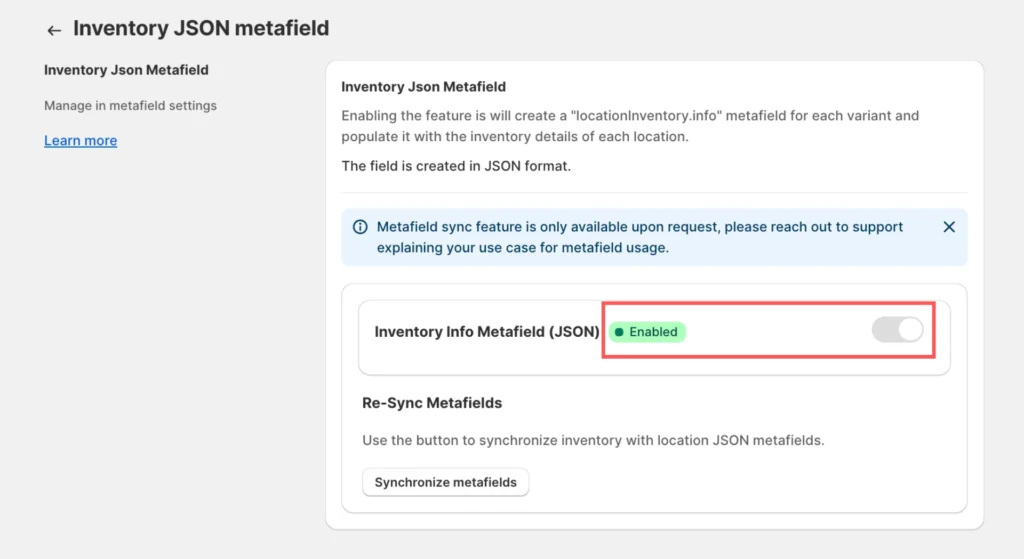Go back using the left arrow icon

pyautogui.click(x=54, y=31)
